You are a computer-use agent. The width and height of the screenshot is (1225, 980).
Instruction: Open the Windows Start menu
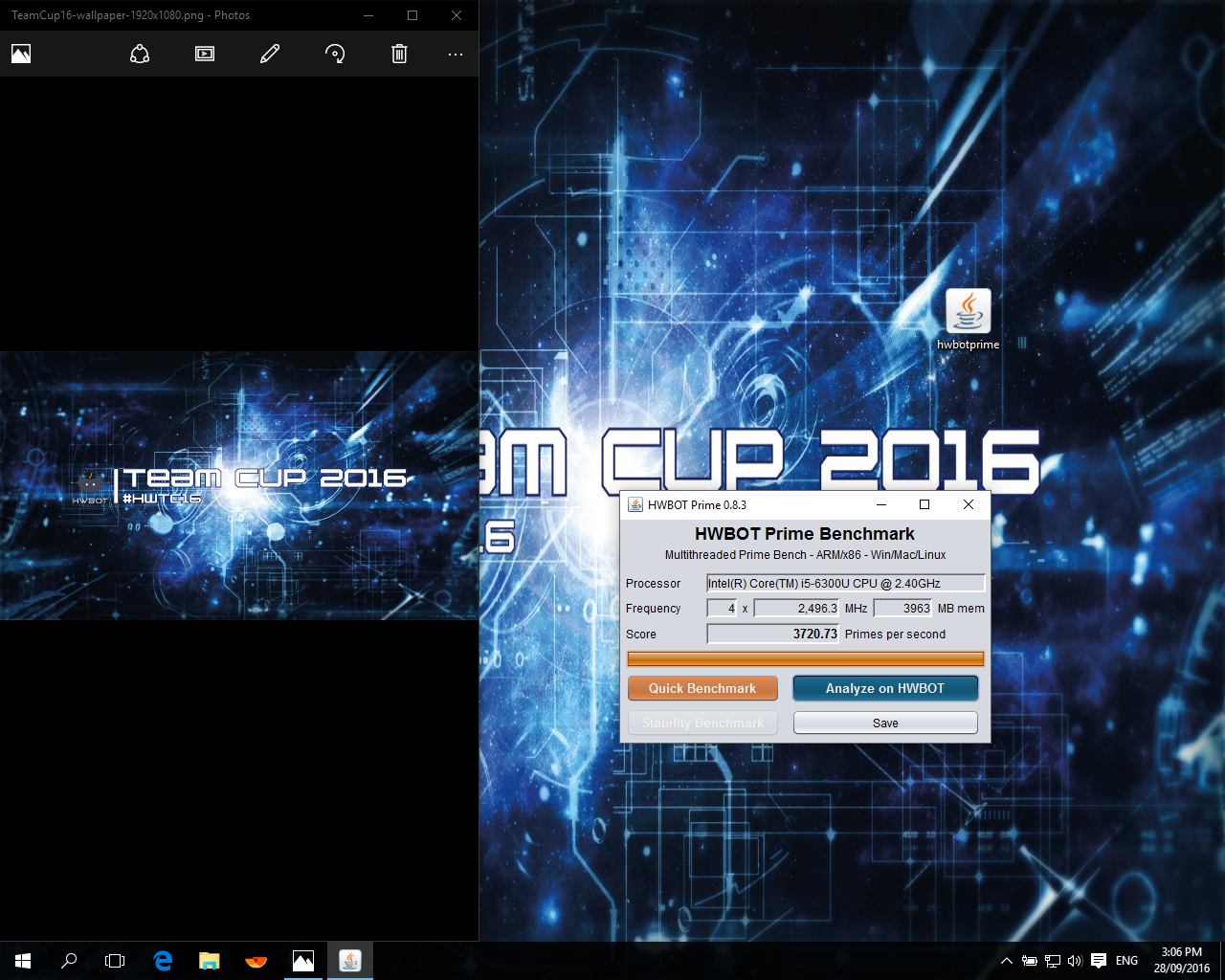[x=23, y=961]
